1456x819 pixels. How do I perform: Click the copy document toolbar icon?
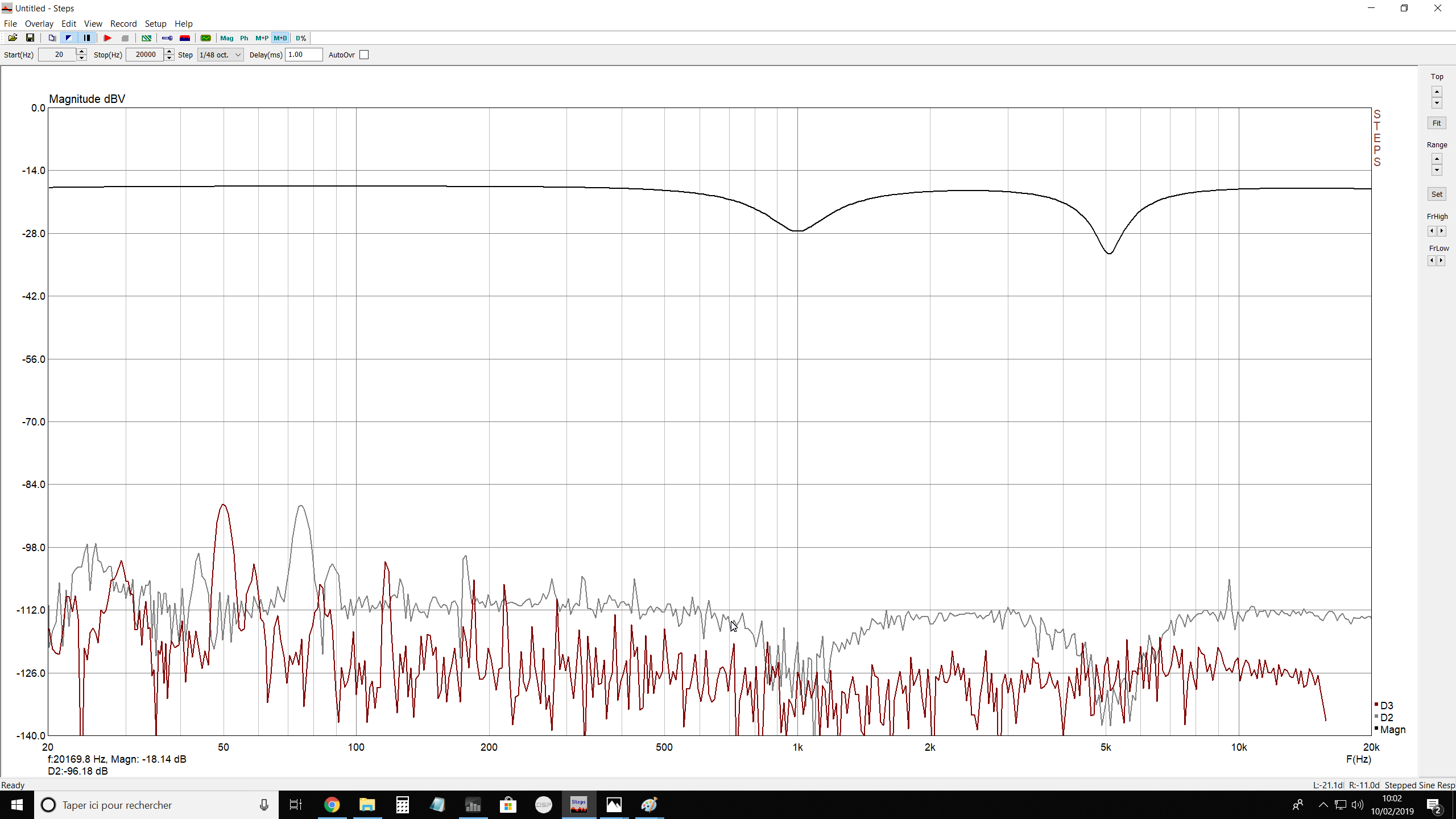click(x=52, y=38)
